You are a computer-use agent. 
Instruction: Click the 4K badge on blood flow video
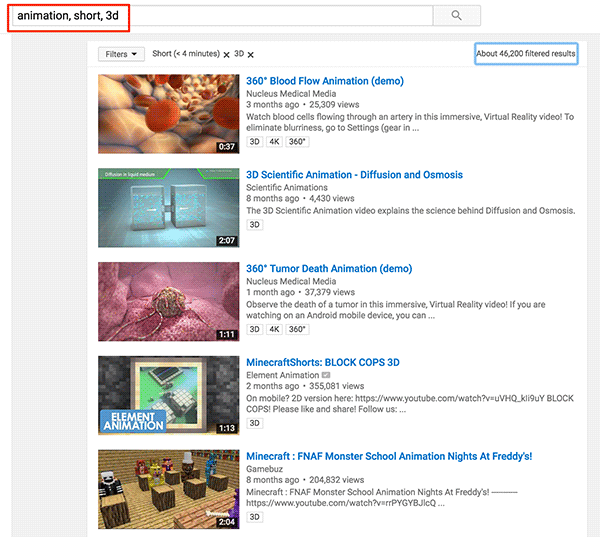(274, 142)
